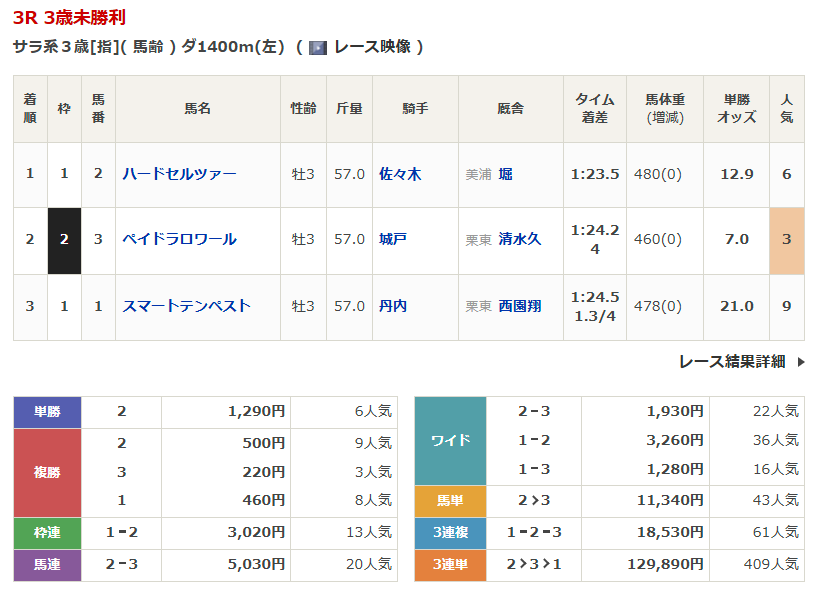Image resolution: width=817 pixels, height=592 pixels.
Task: Open trainer 堀 stable page
Action: click(x=505, y=174)
